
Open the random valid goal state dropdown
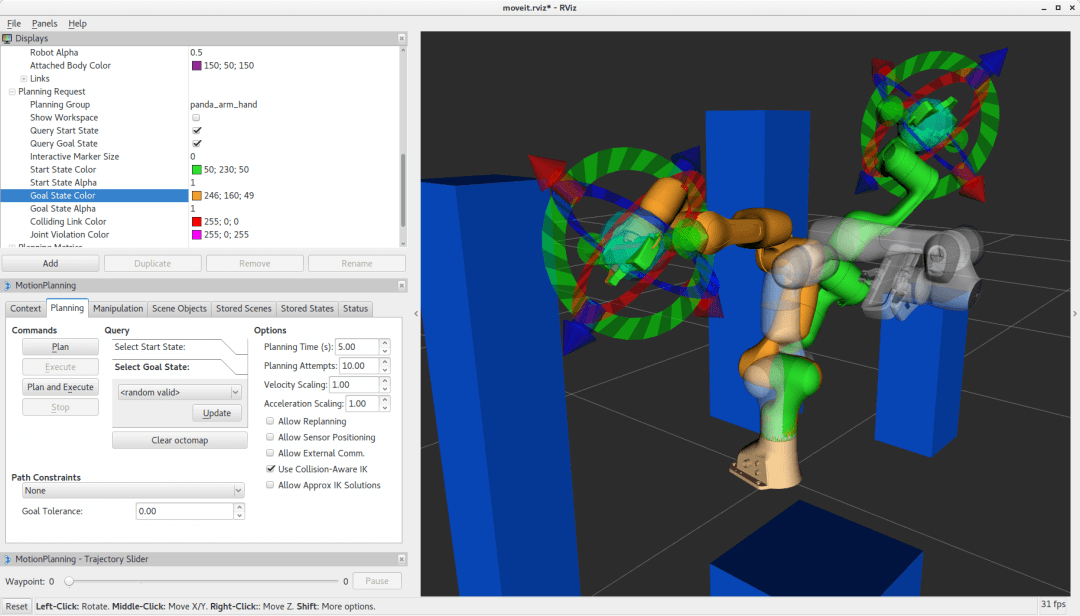click(179, 392)
